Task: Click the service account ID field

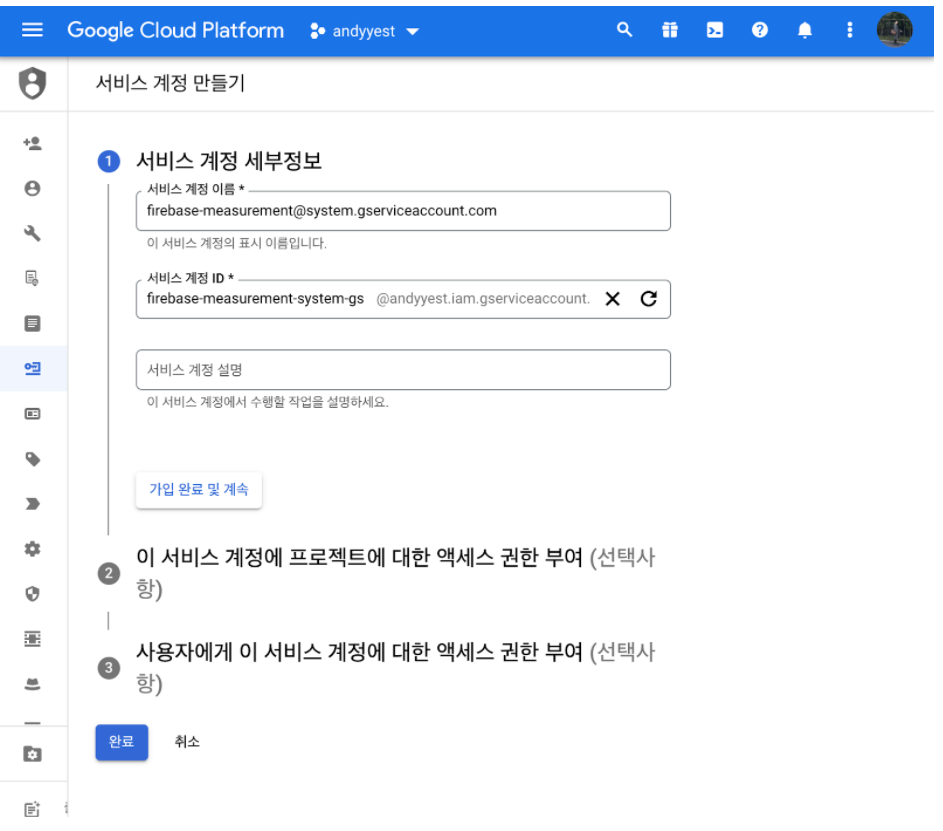Action: 403,299
